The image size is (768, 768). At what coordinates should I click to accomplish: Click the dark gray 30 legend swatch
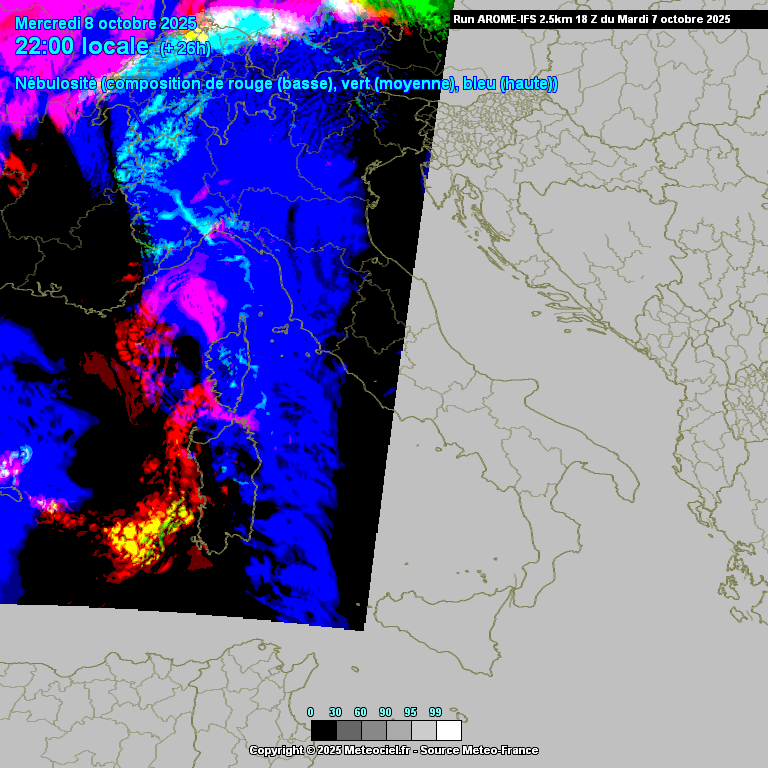(348, 730)
